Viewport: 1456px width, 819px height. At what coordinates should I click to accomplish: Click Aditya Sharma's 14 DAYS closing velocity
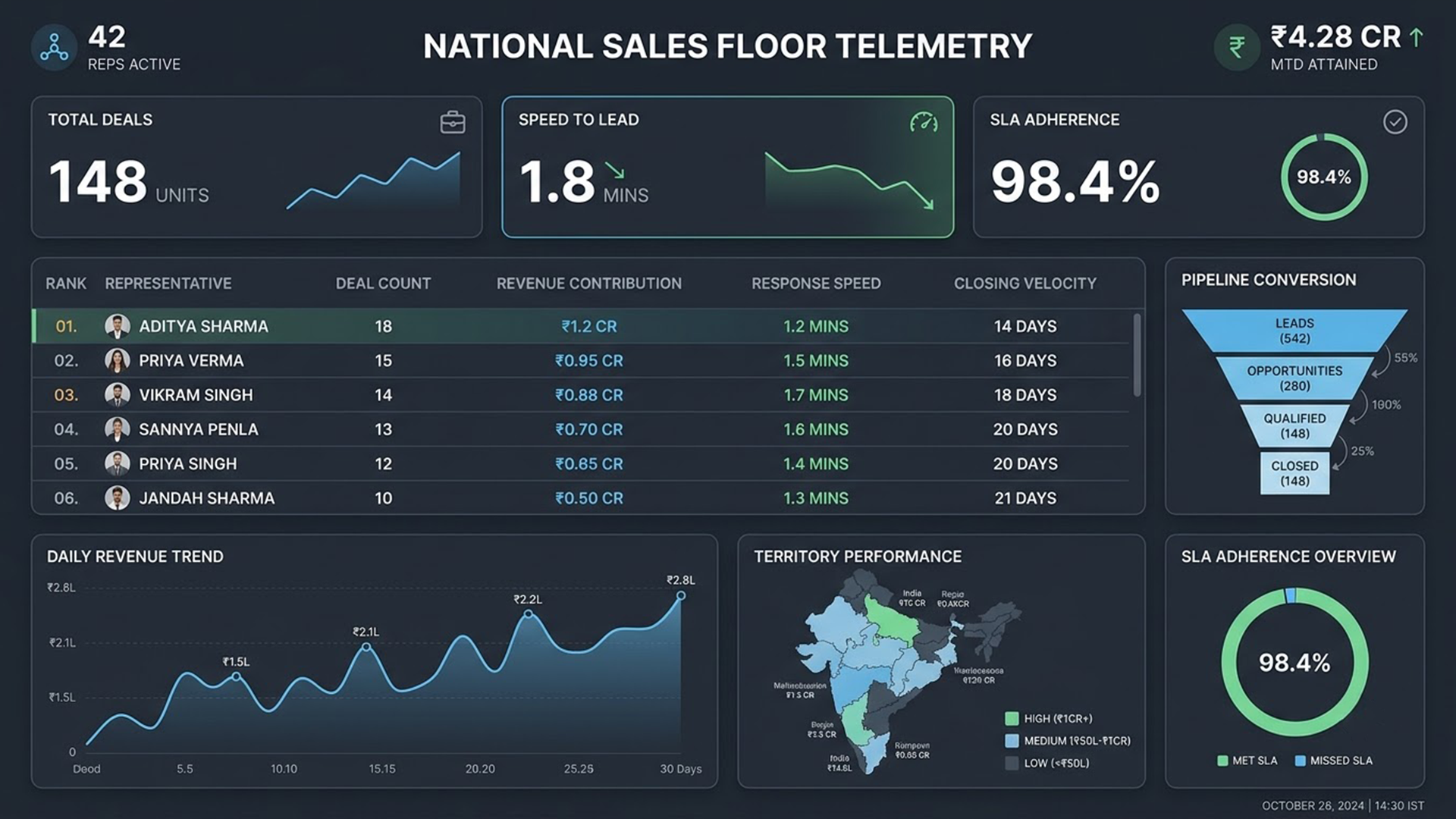coord(1025,326)
